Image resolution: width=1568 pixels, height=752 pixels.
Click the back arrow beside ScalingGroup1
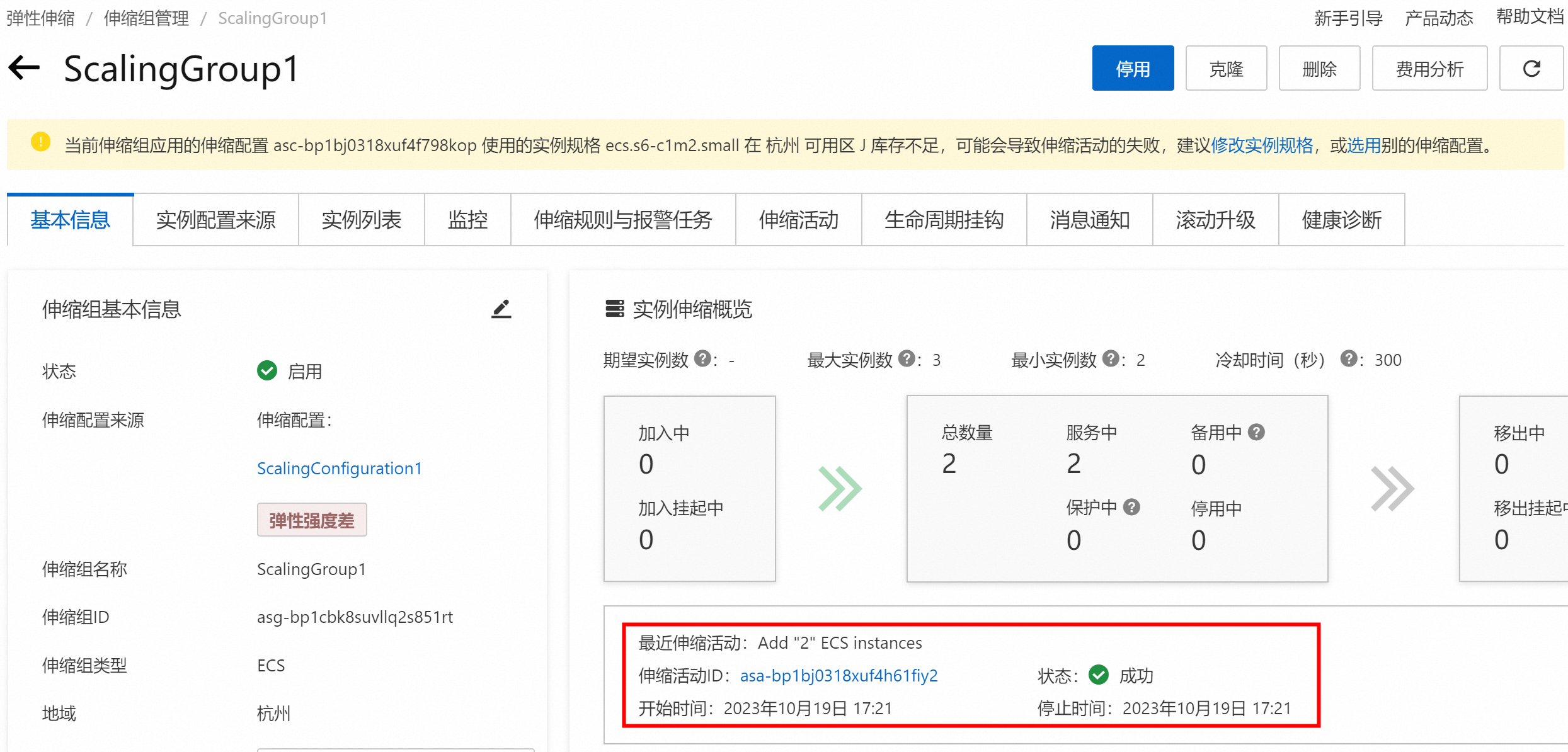24,68
